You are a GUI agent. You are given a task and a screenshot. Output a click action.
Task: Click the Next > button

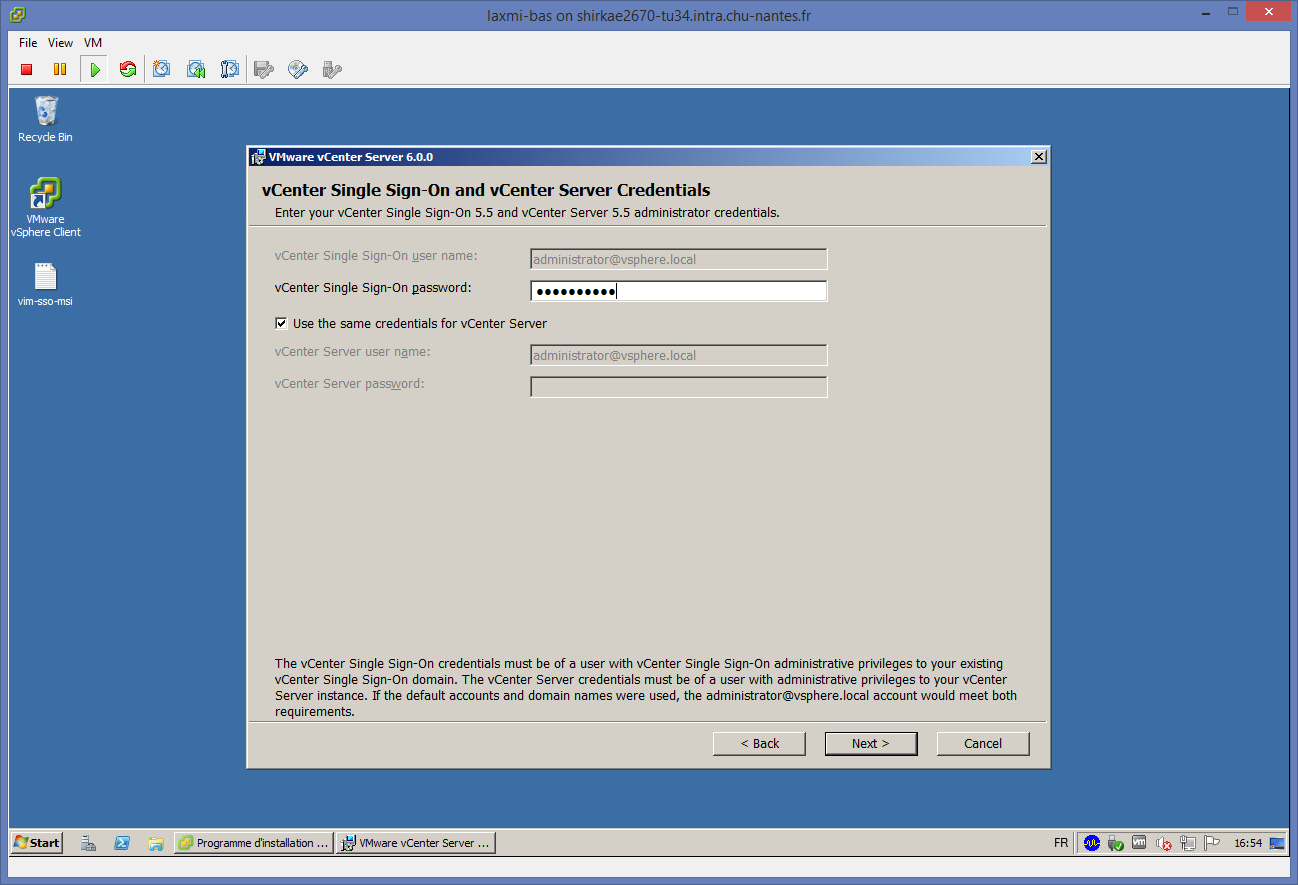[870, 744]
